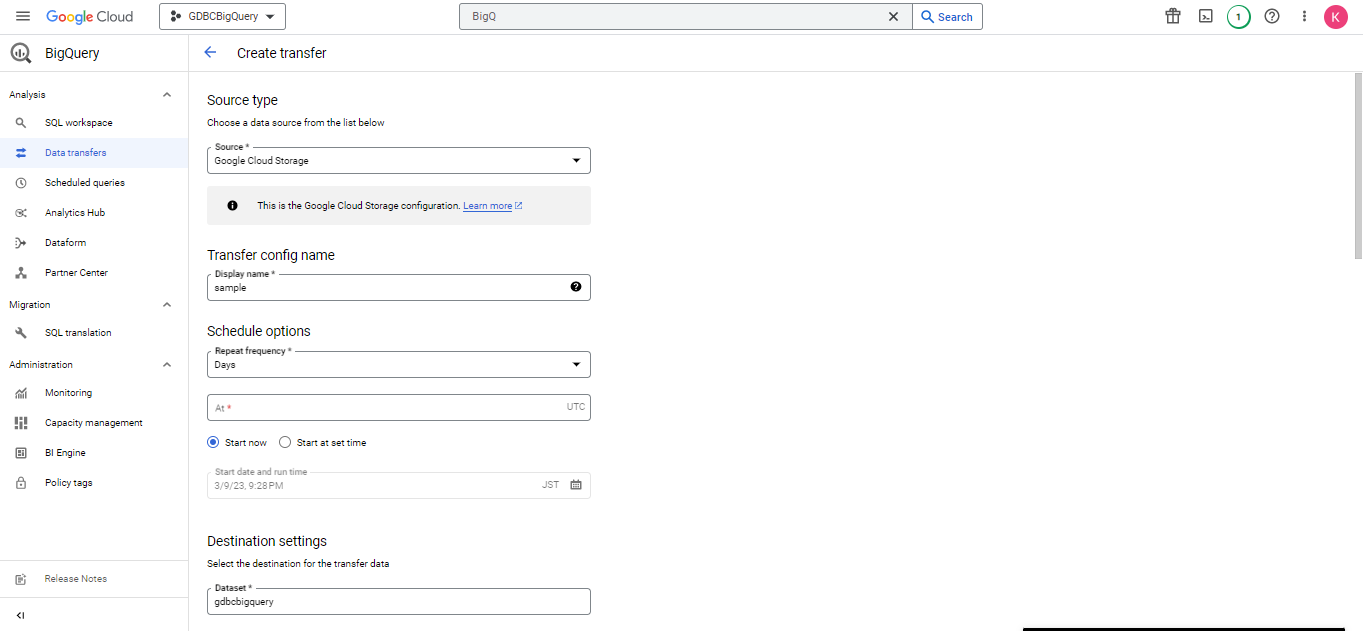The image size is (1363, 631).
Task: Click the Display name help icon
Action: pyautogui.click(x=576, y=287)
